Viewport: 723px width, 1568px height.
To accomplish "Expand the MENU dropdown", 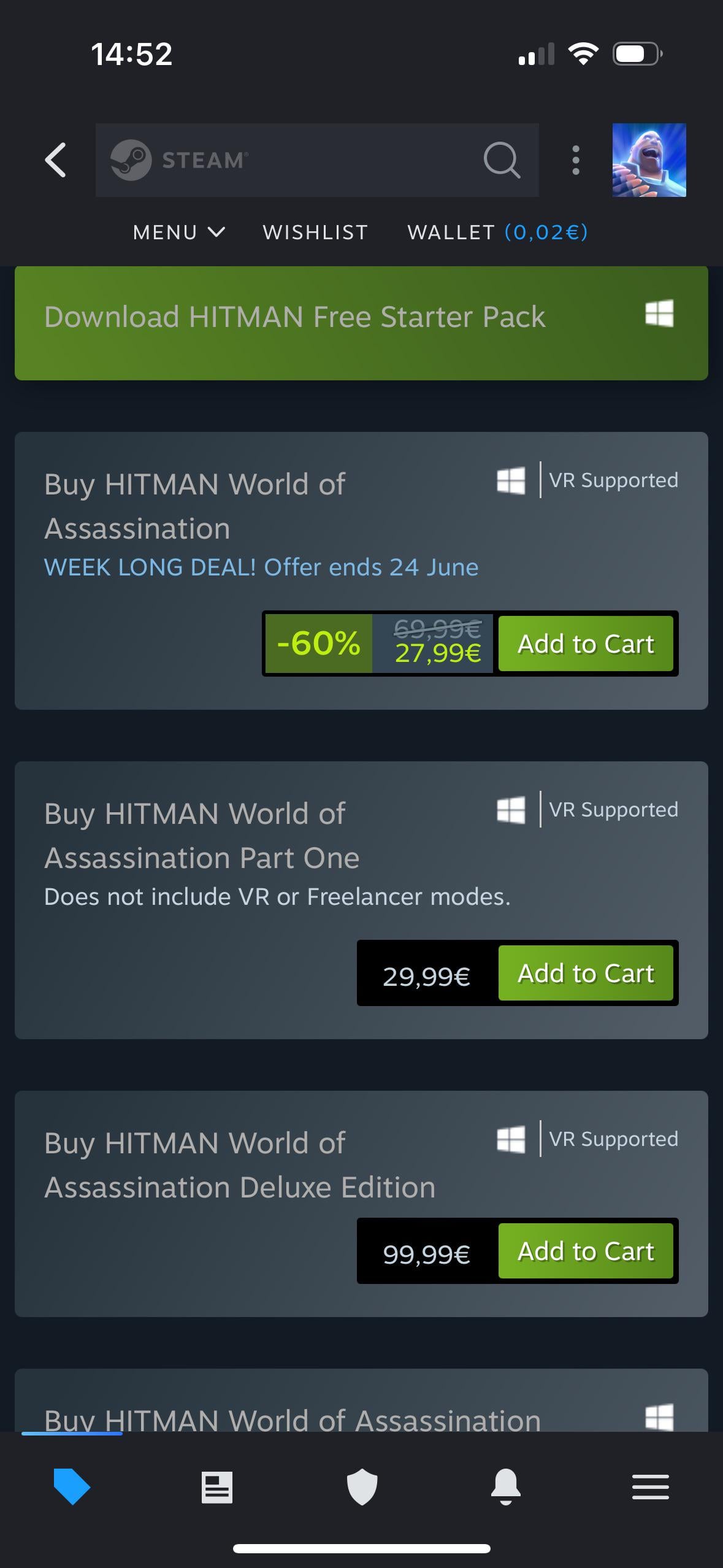I will (x=178, y=233).
